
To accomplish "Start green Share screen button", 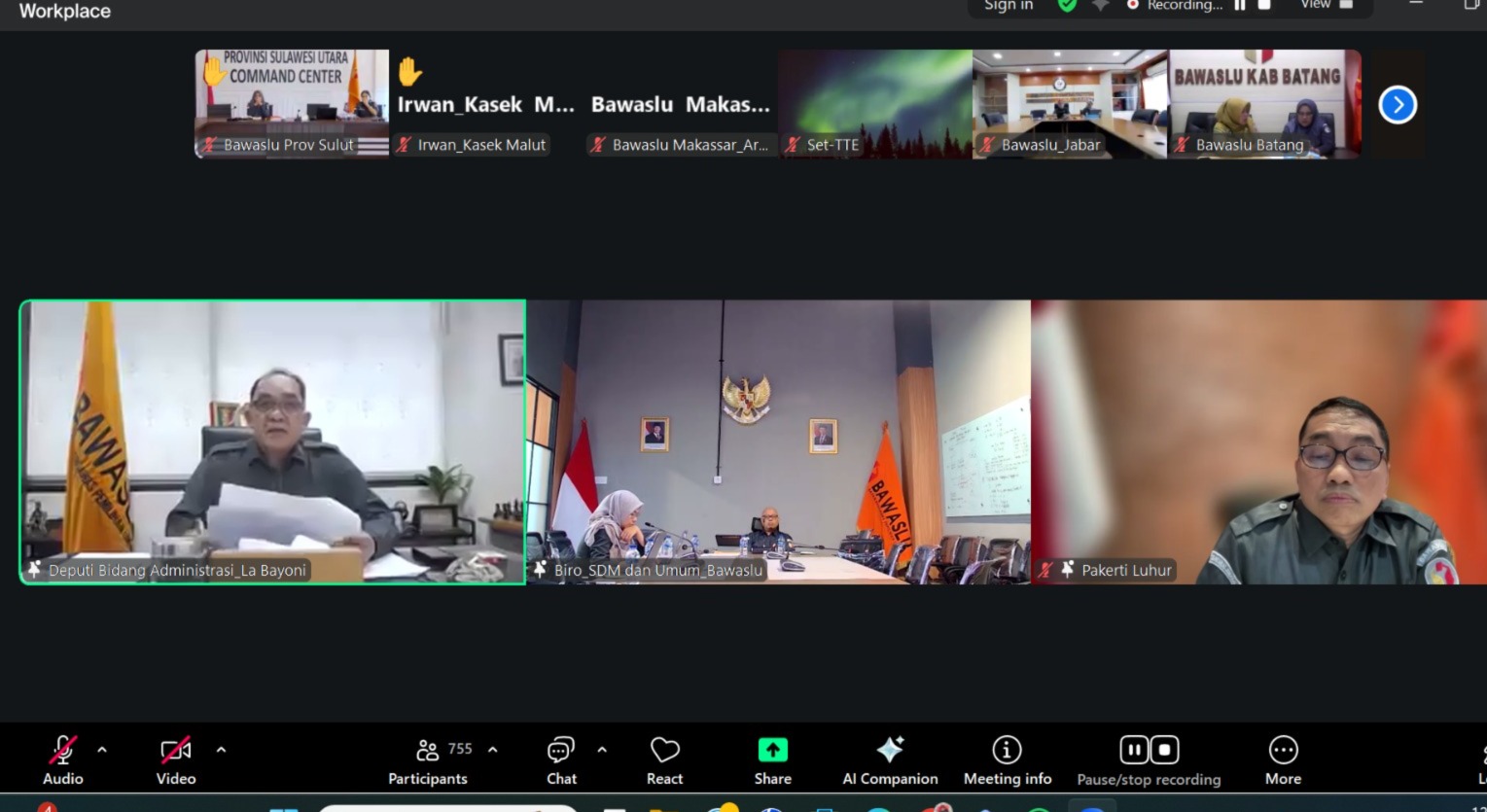I will click(773, 760).
